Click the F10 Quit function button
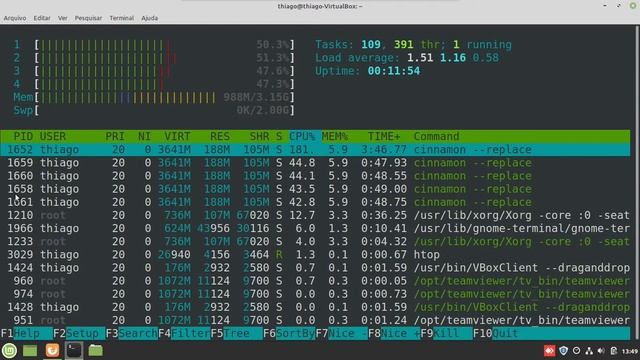 tap(496, 333)
